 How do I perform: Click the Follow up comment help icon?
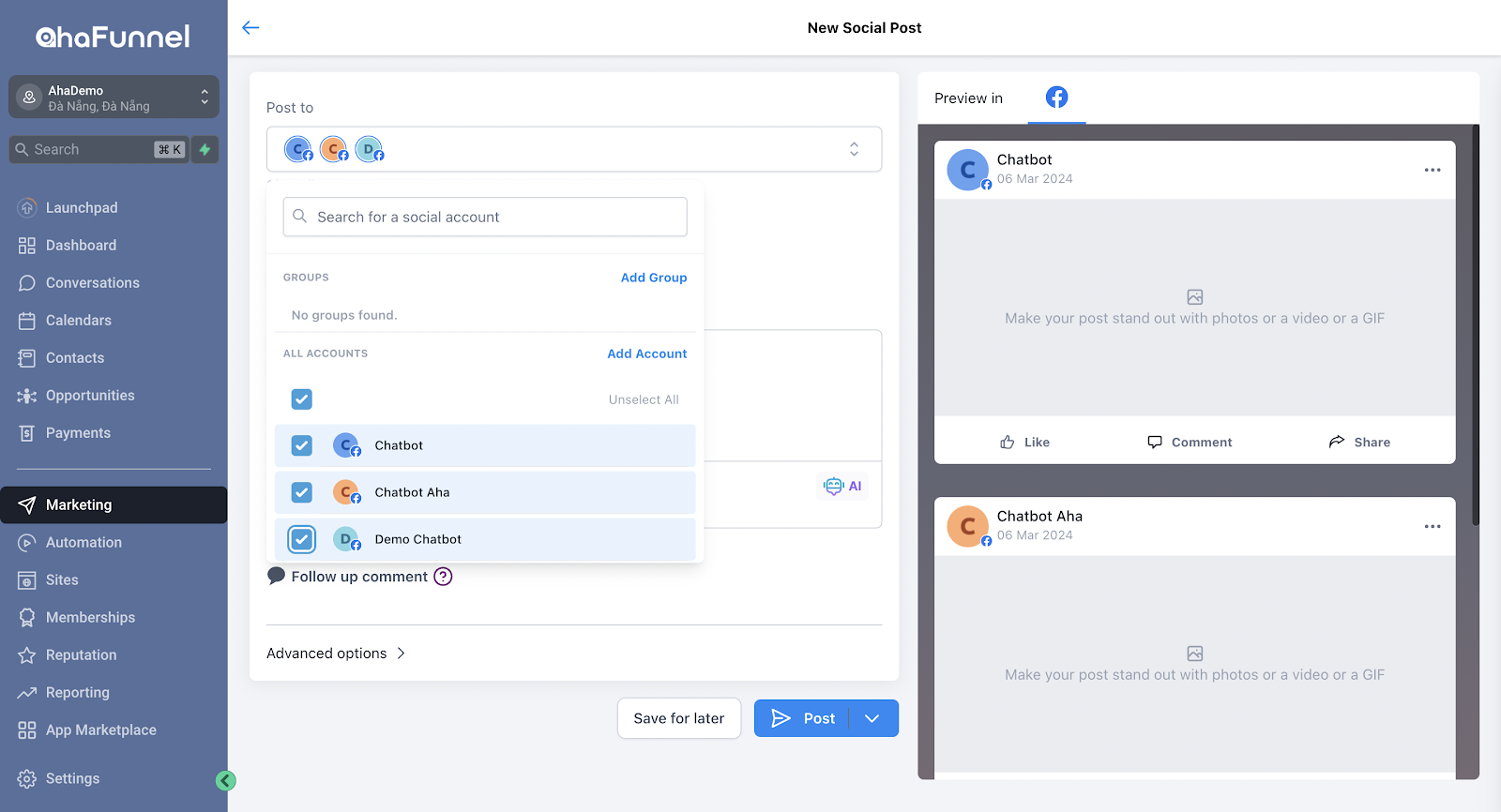coord(443,577)
